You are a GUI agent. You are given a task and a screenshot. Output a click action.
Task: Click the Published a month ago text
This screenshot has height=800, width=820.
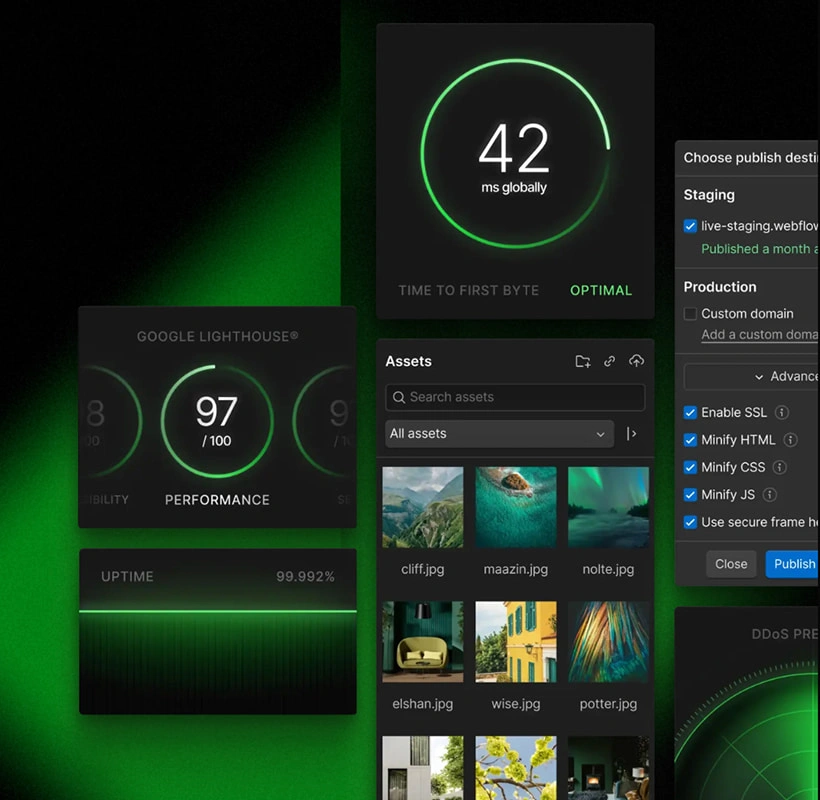[x=760, y=249]
